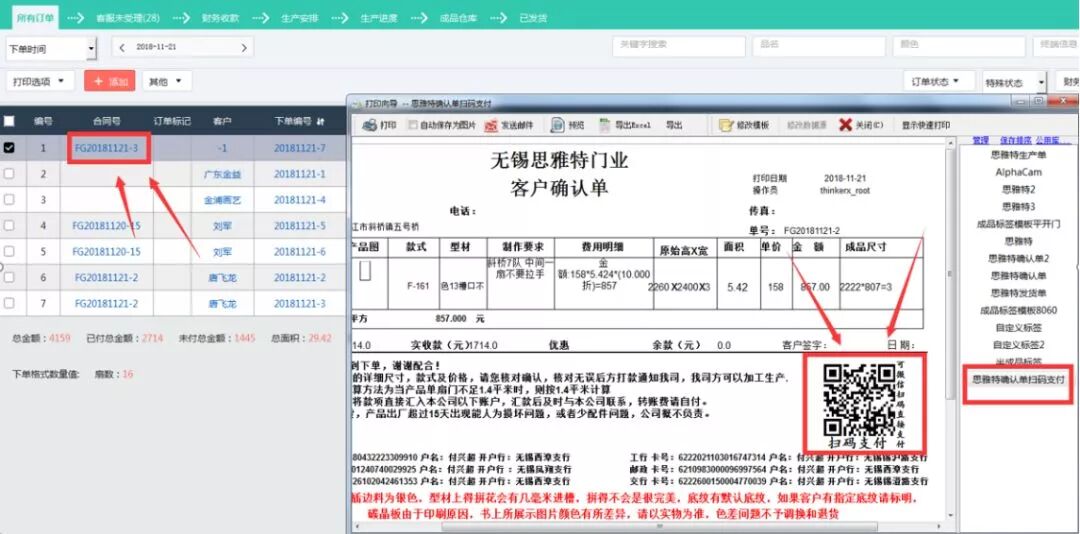Click the QR code 扫码支付 image

(859, 400)
